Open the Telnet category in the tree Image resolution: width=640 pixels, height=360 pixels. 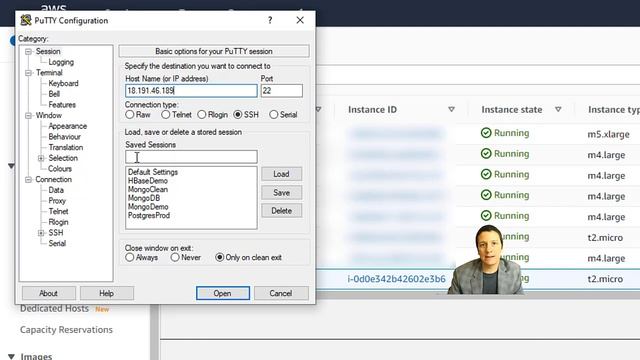click(x=58, y=211)
